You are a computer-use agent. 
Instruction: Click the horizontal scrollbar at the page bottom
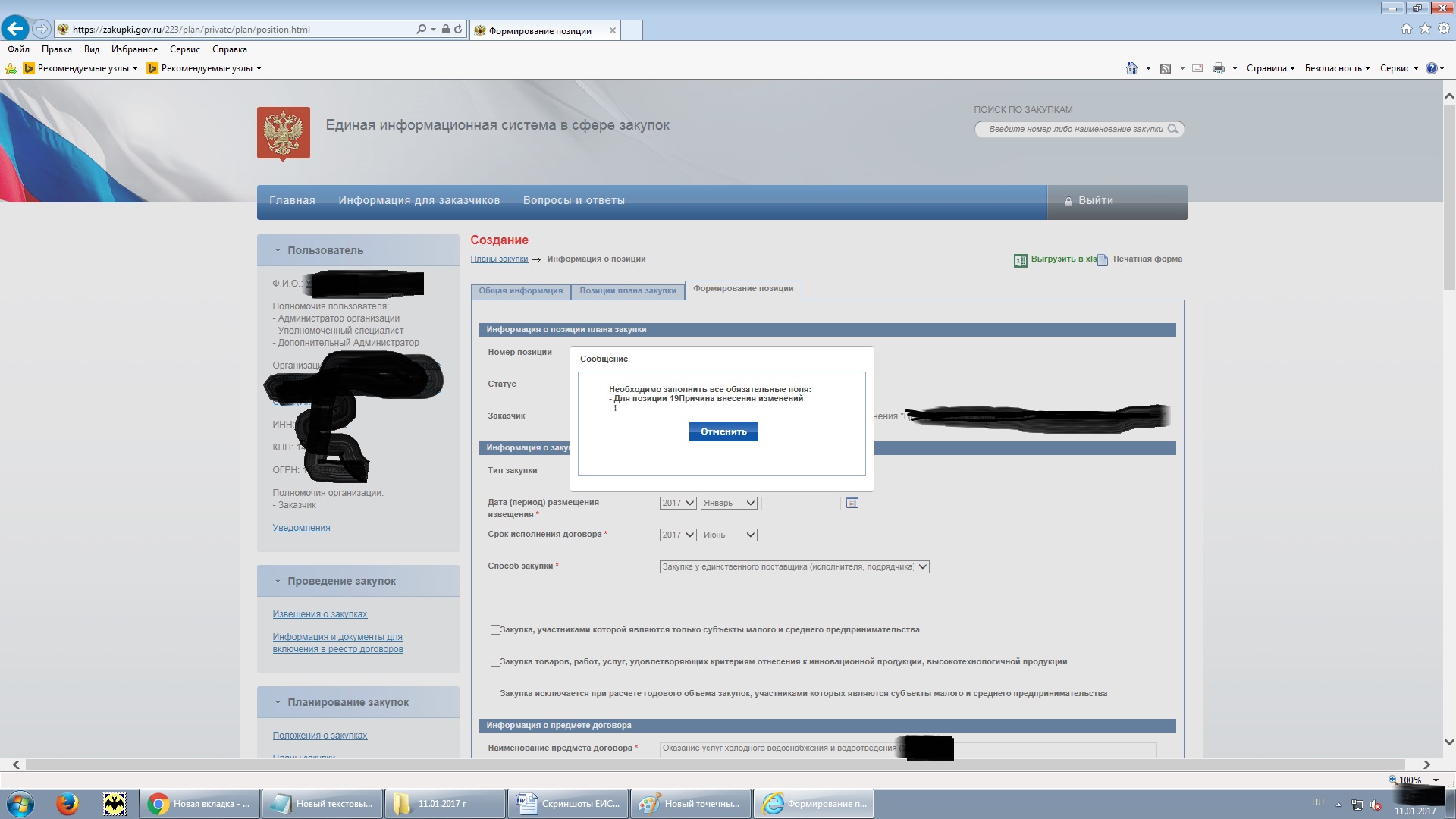pyautogui.click(x=713, y=765)
